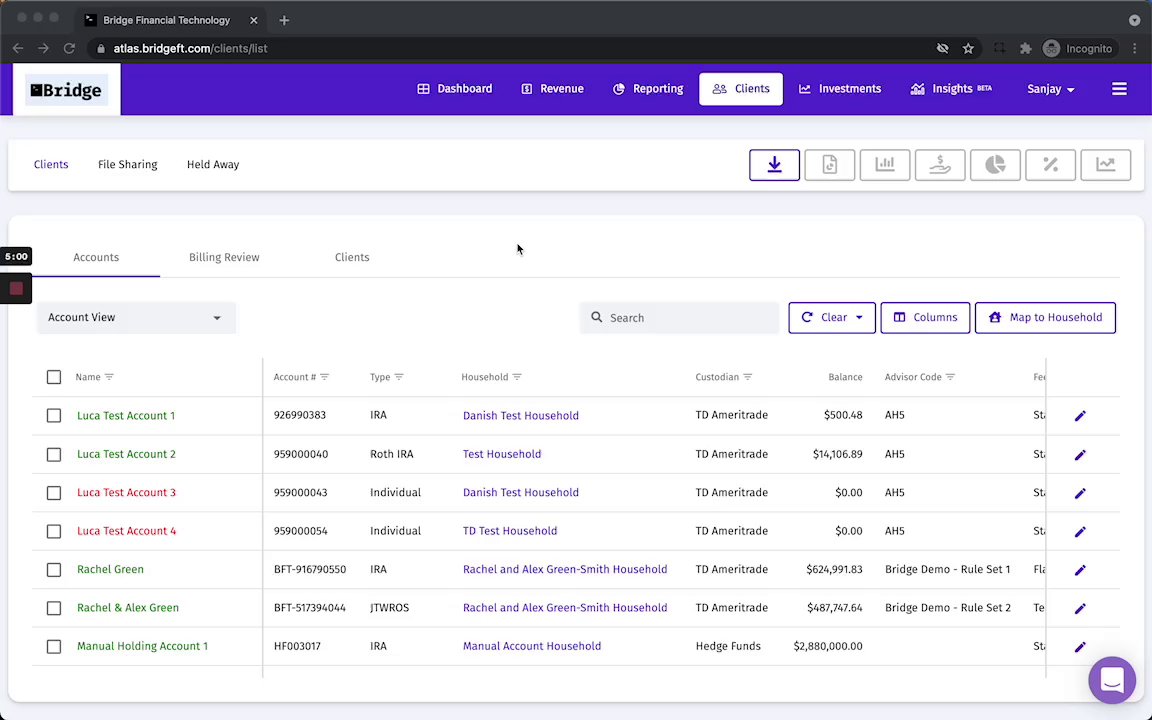Click the bar chart icon button
The image size is (1152, 720).
(885, 165)
